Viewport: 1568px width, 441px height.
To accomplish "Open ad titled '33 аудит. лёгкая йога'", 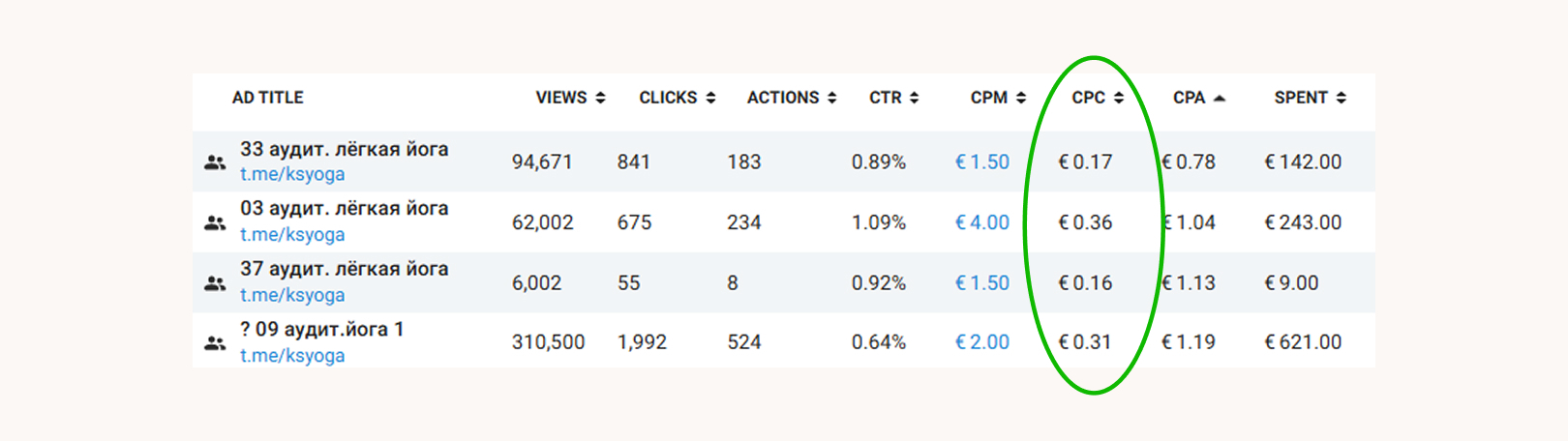I will 344,150.
